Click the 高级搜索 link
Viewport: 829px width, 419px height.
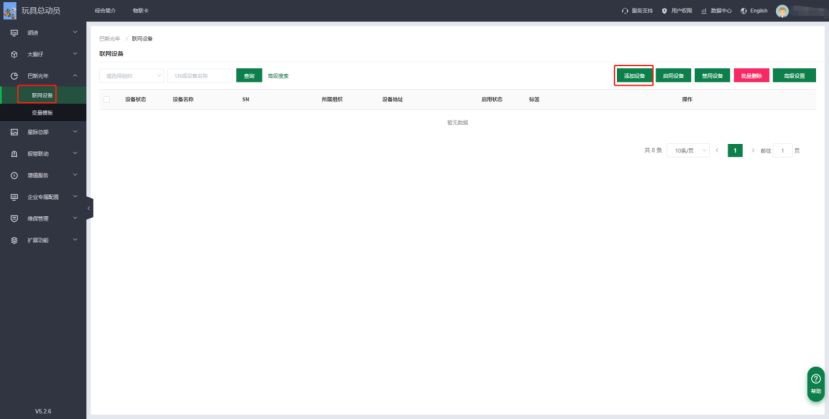coord(278,75)
